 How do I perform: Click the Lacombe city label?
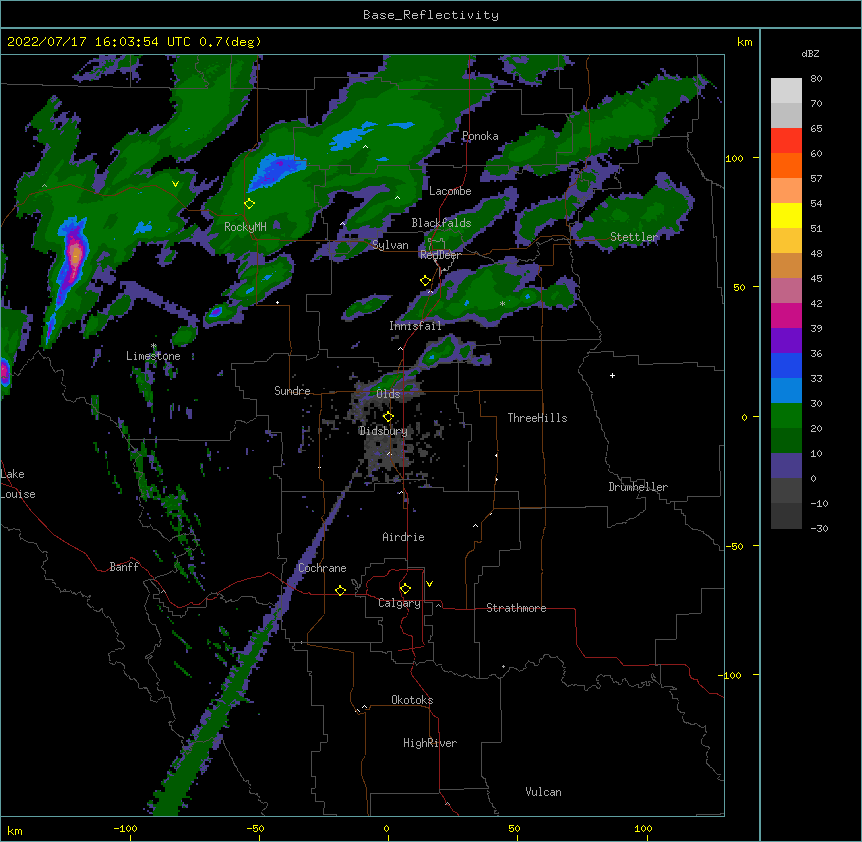[x=450, y=191]
